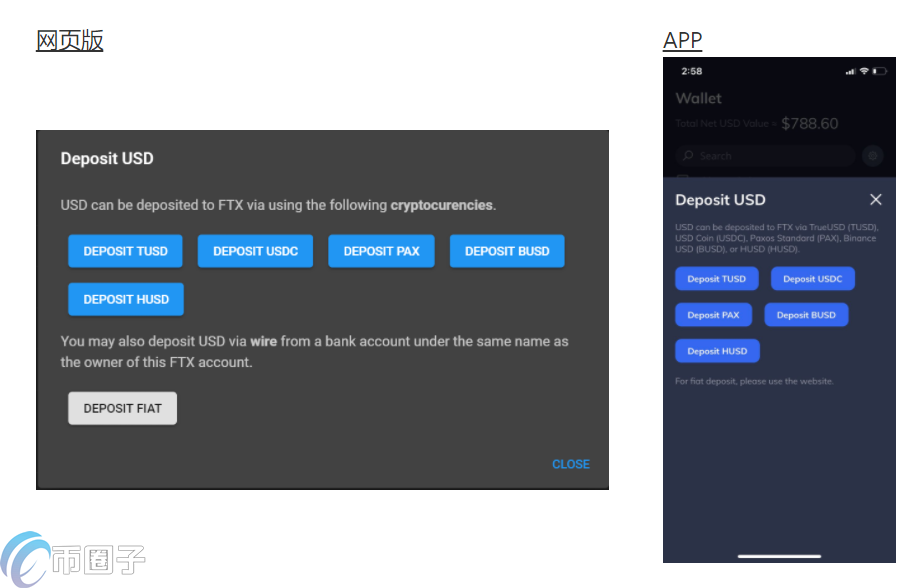Select DEPOSIT PAX in the web dialog

pos(381,251)
